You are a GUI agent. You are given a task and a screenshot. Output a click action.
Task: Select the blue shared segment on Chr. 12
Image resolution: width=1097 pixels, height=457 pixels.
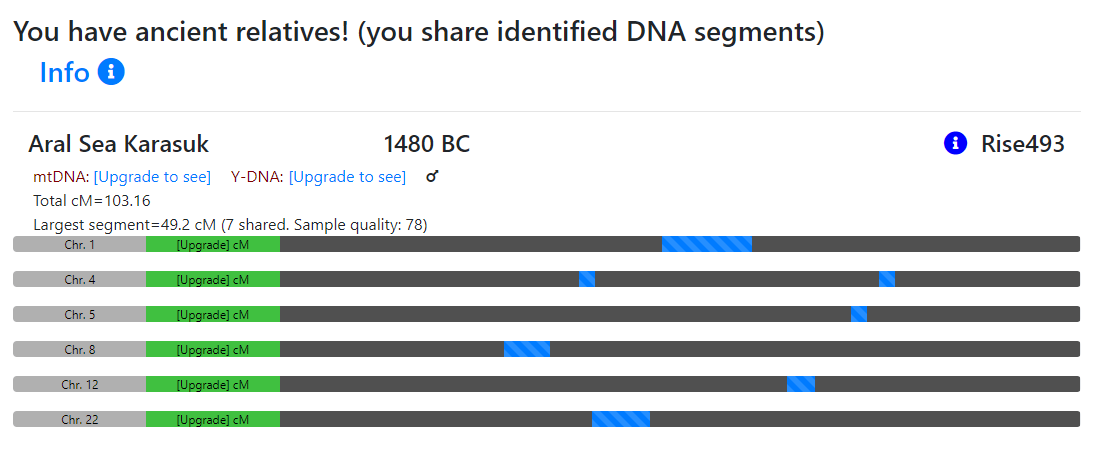pyautogui.click(x=801, y=384)
